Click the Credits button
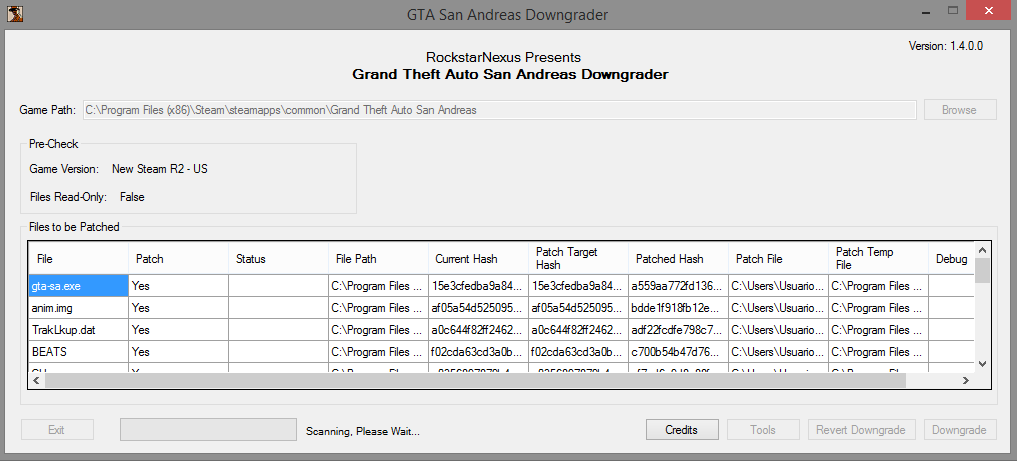The image size is (1017, 461). 682,430
